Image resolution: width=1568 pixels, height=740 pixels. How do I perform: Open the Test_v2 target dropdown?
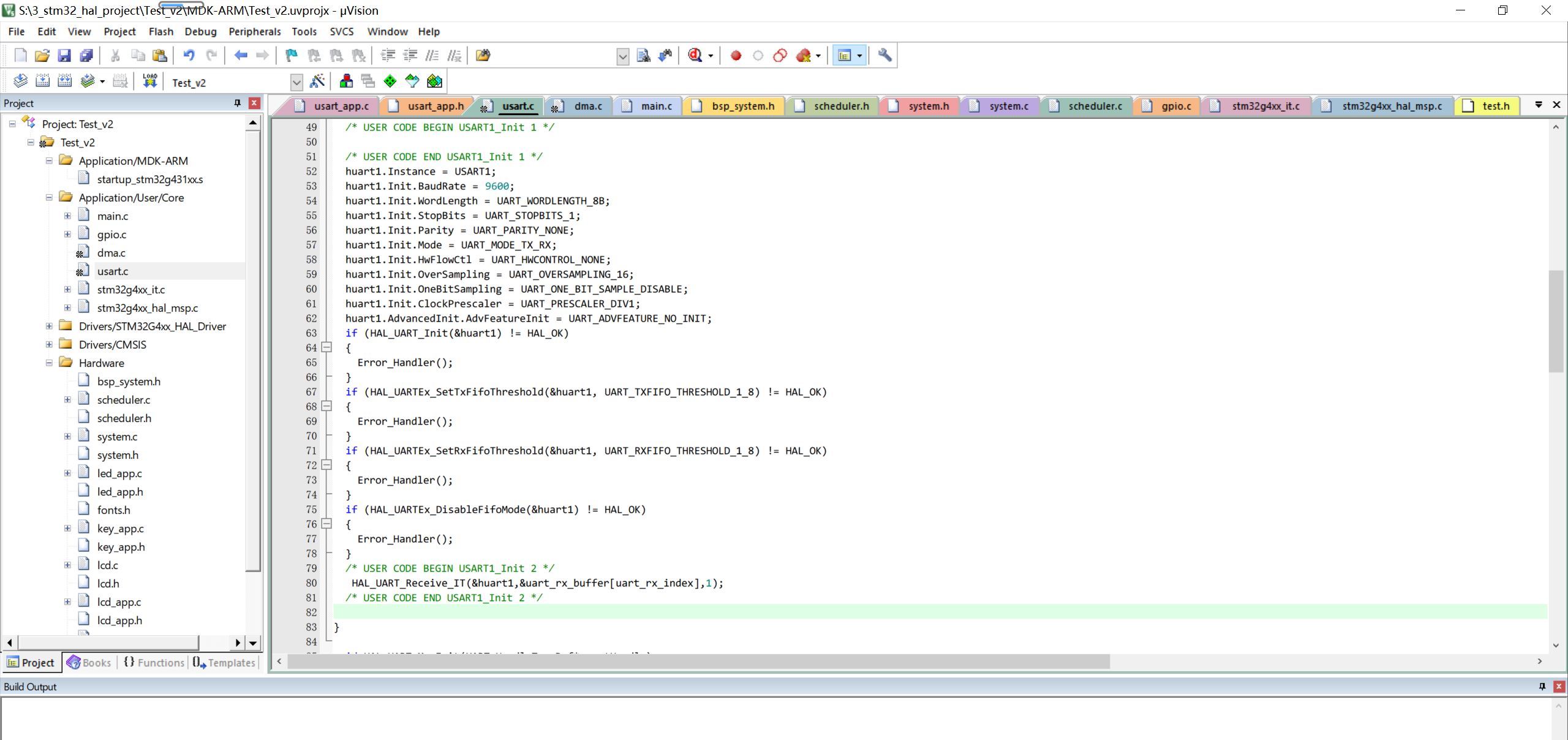point(296,82)
